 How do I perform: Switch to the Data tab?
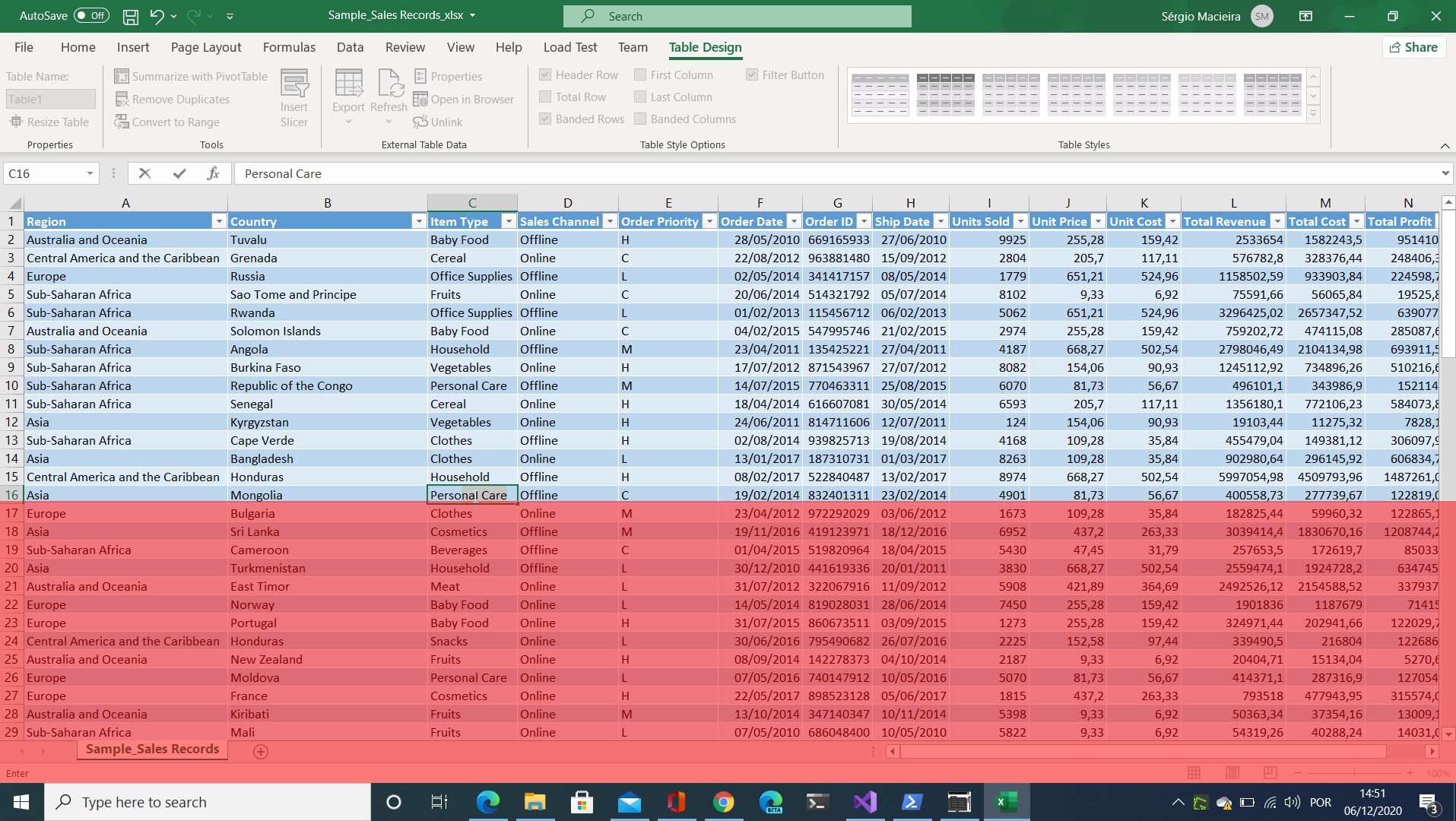(350, 47)
